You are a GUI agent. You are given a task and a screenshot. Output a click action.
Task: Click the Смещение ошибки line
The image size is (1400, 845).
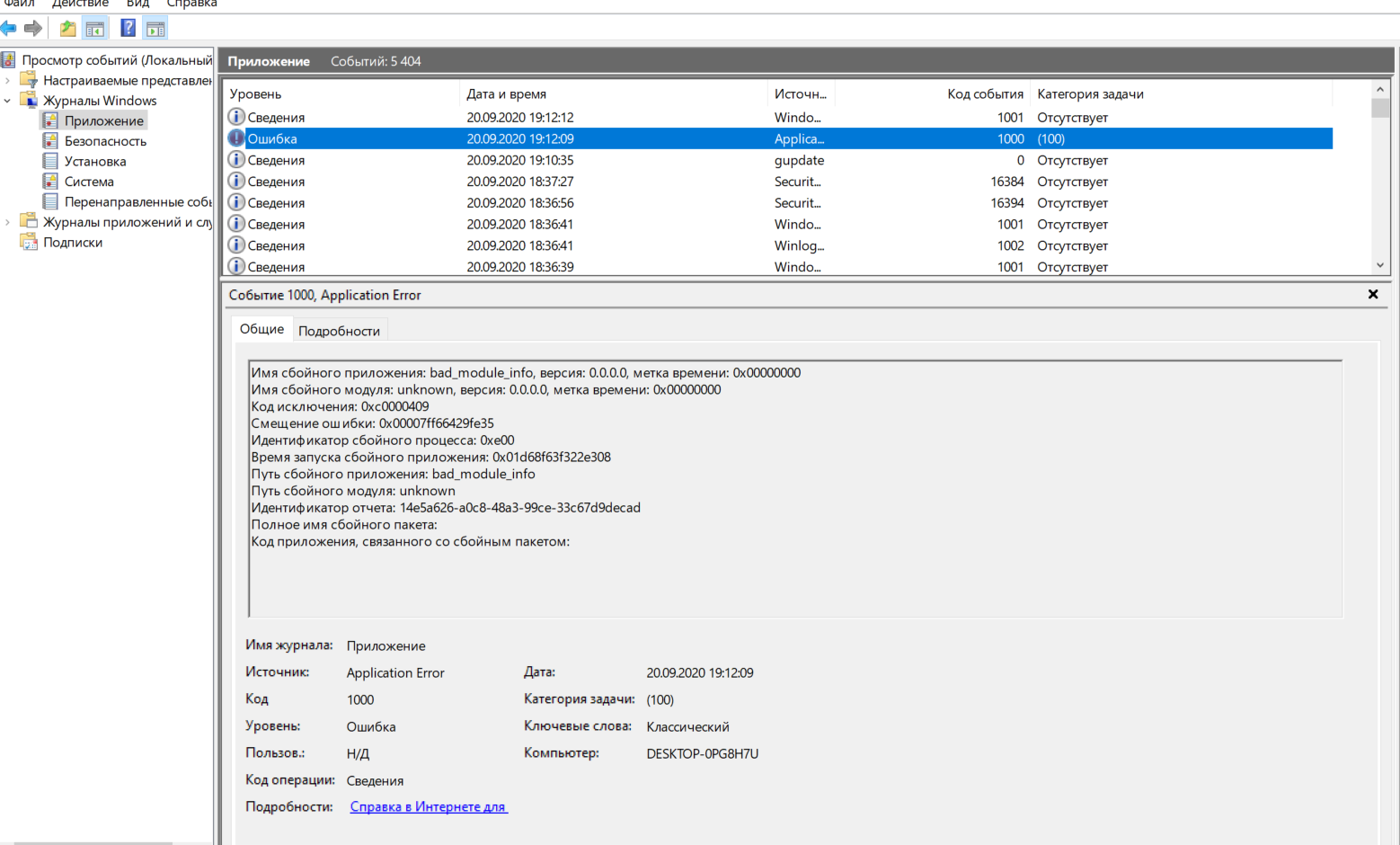[372, 423]
